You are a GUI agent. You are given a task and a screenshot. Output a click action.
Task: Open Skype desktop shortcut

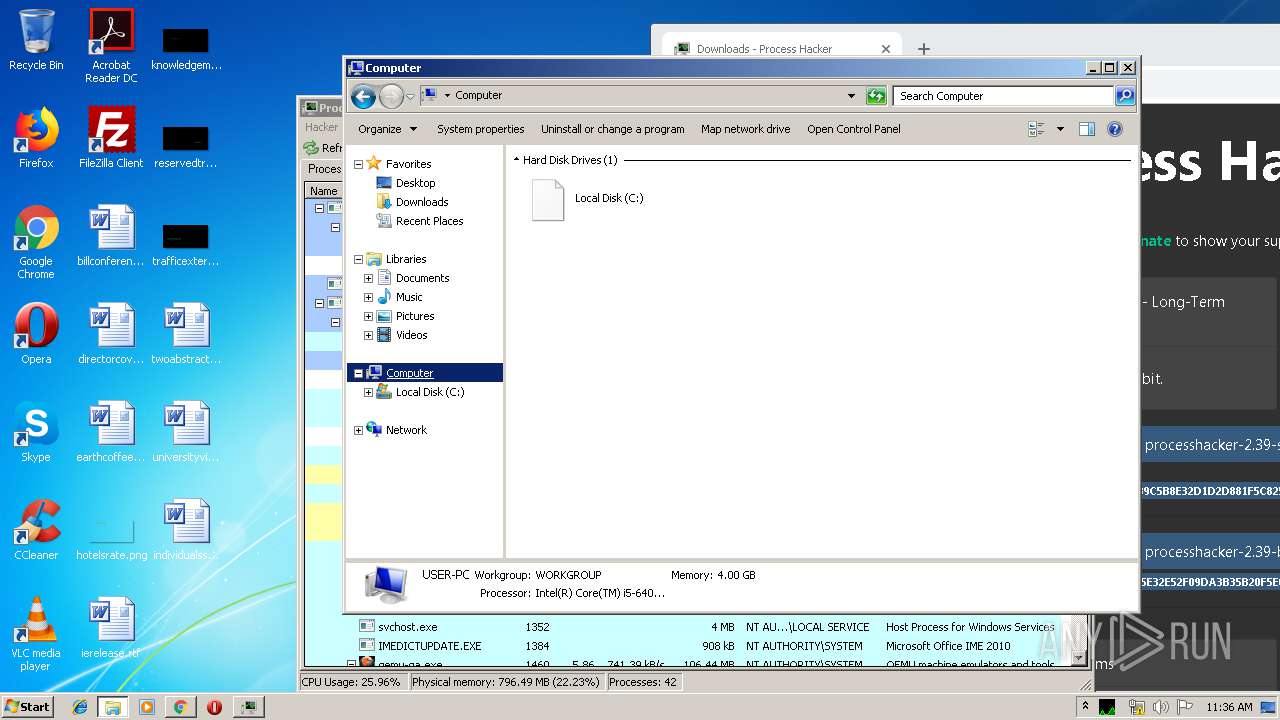pos(36,432)
